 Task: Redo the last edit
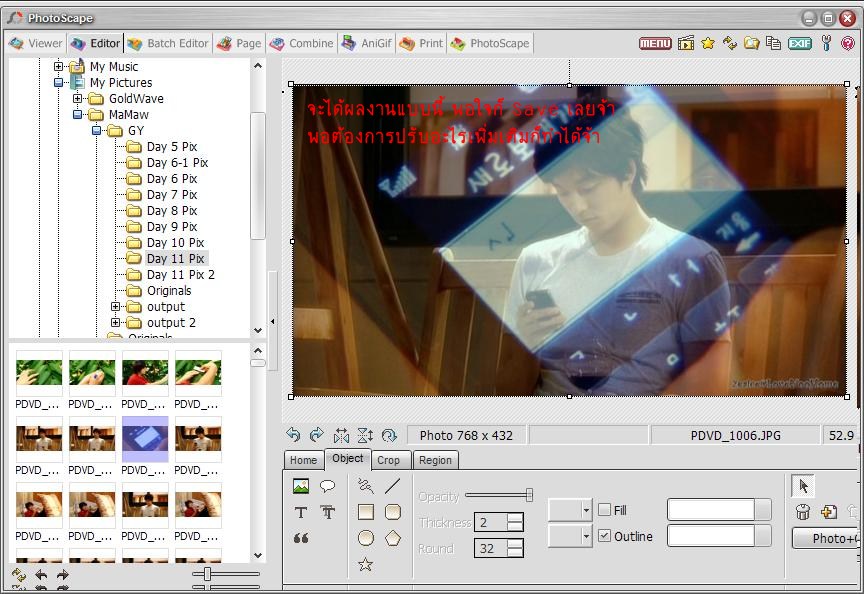(317, 435)
